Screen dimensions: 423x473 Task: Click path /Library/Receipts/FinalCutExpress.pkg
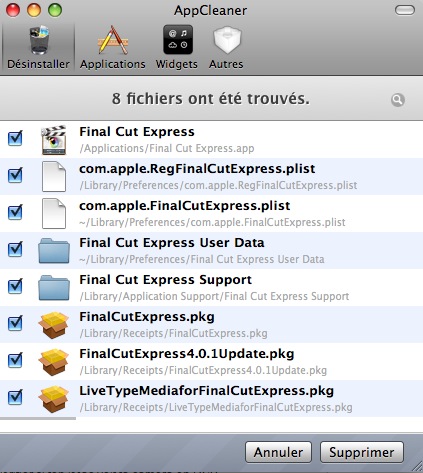pyautogui.click(x=174, y=333)
